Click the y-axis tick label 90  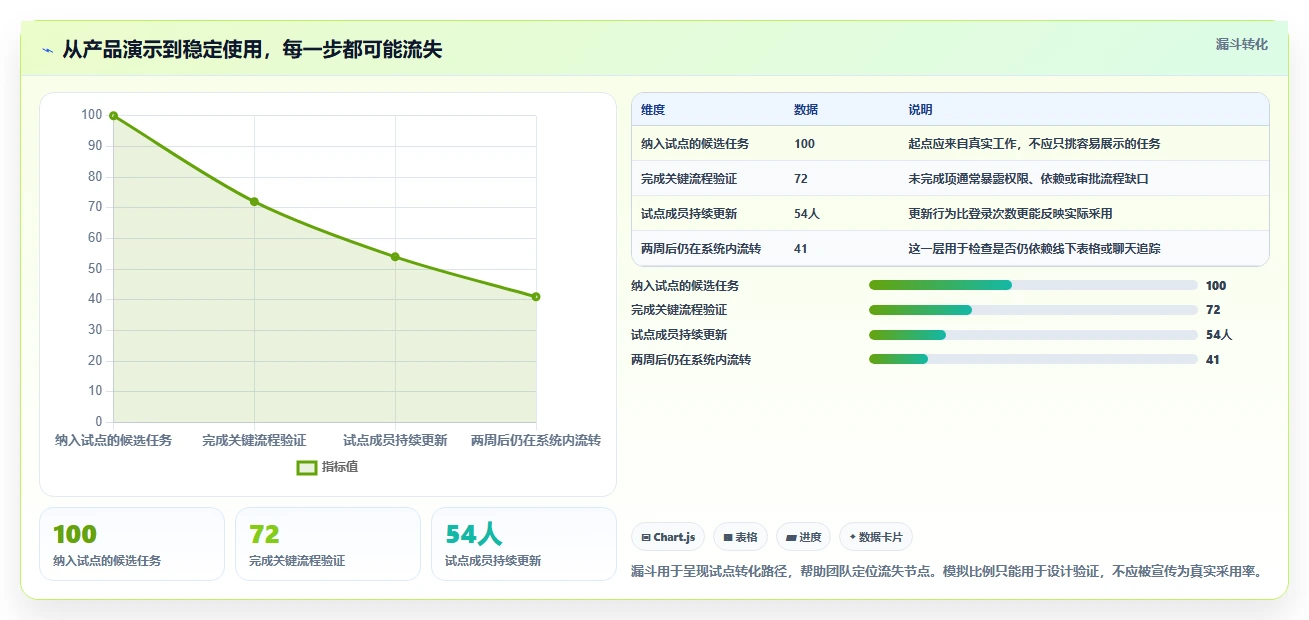click(x=95, y=146)
